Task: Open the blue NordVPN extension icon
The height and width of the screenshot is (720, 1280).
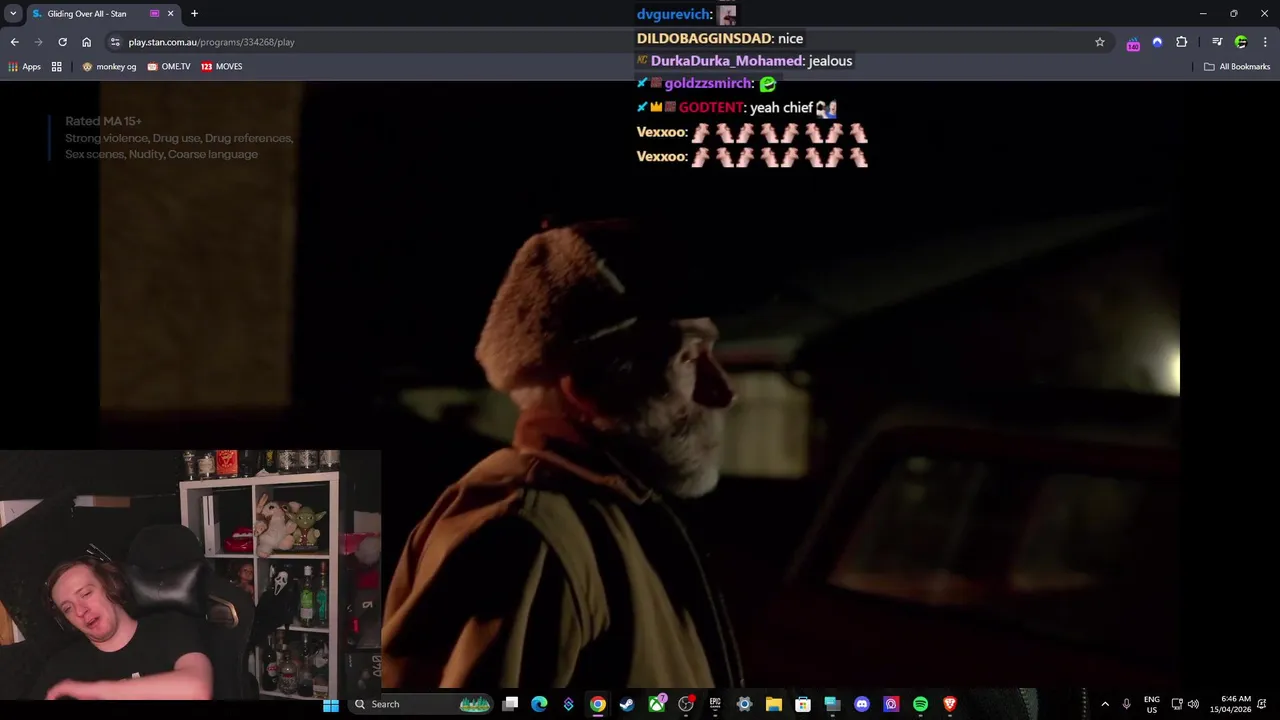Action: (x=1157, y=42)
